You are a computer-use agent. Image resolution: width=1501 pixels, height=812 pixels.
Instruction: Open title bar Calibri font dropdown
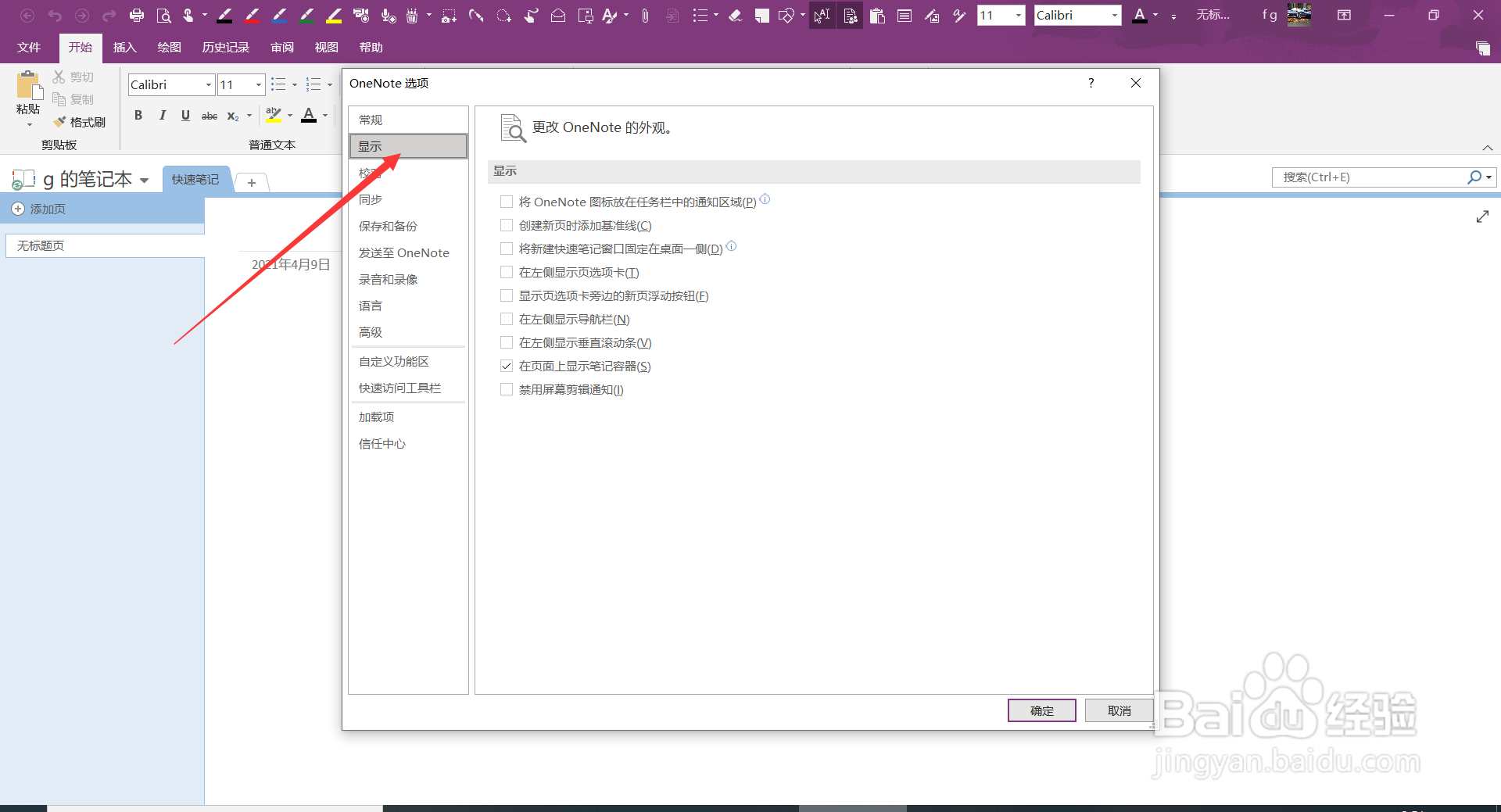1114,15
